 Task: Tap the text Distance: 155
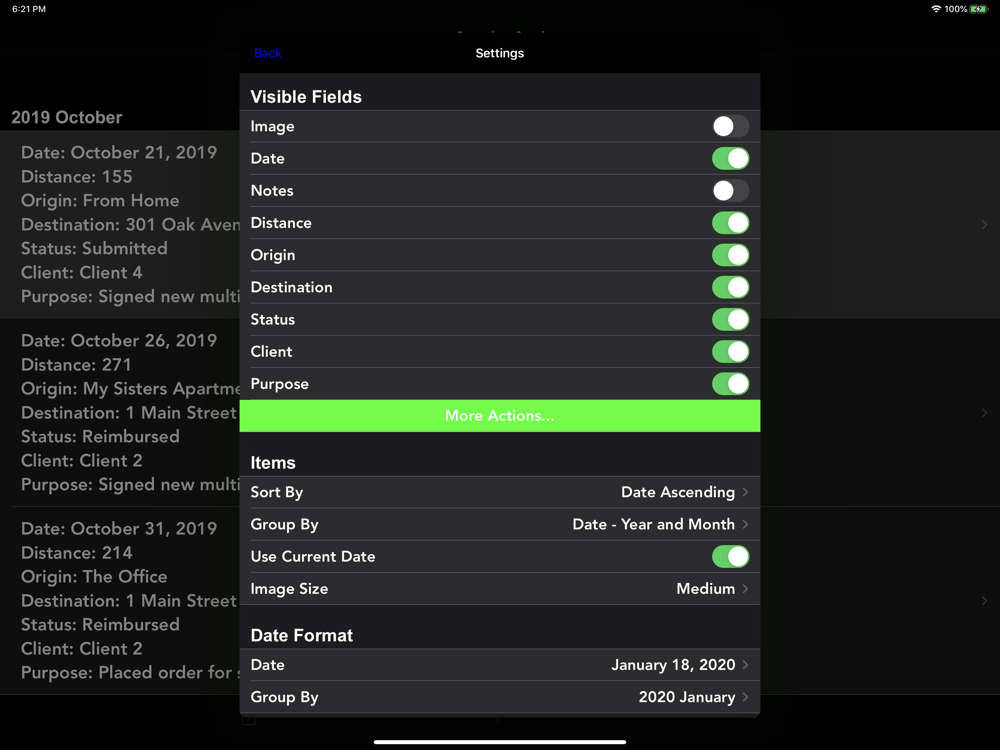click(x=77, y=177)
